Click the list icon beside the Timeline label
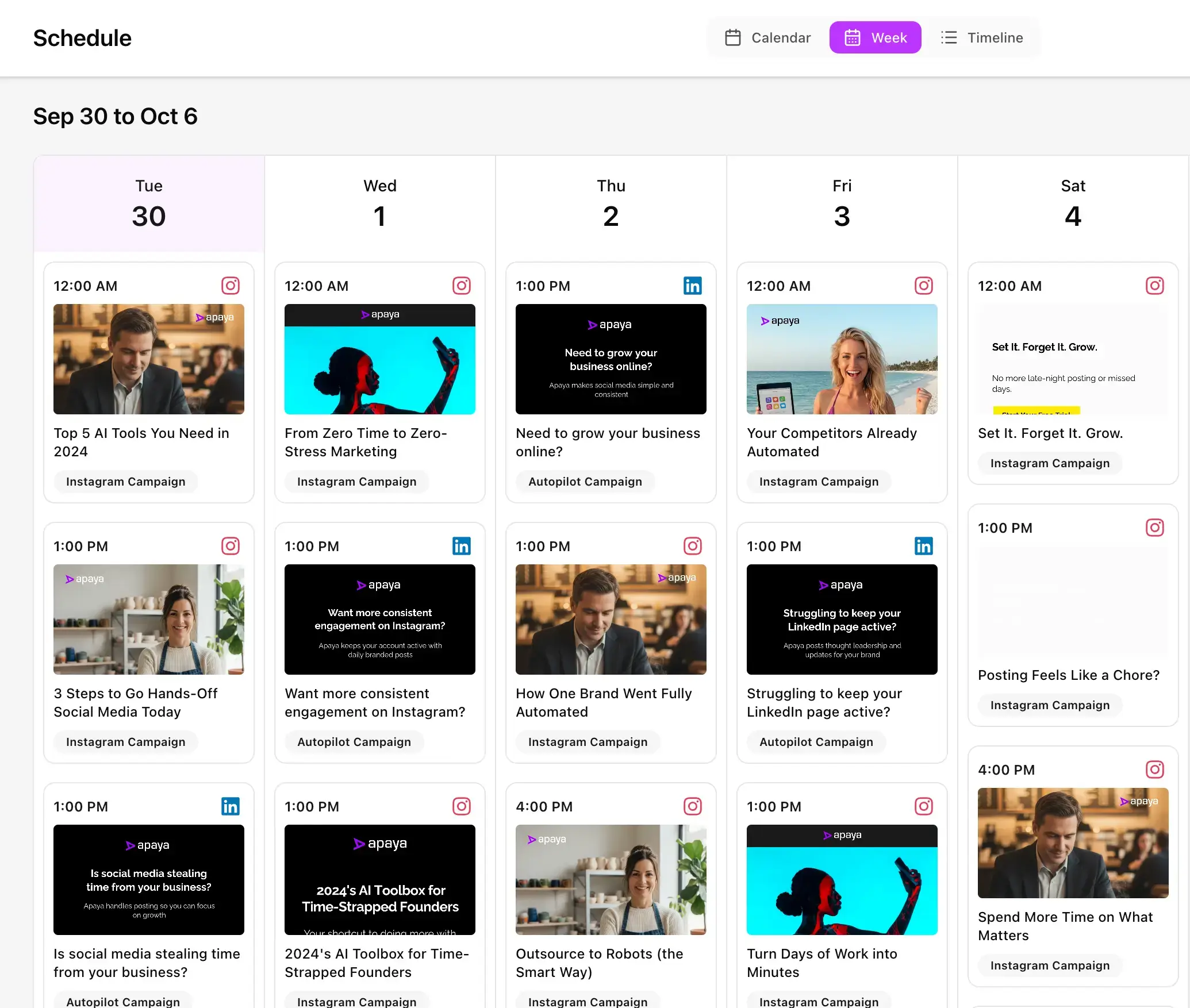1190x1008 pixels. point(949,37)
